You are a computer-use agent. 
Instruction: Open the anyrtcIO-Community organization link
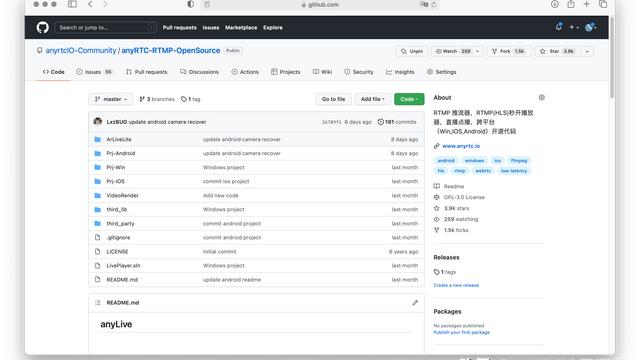pos(81,50)
